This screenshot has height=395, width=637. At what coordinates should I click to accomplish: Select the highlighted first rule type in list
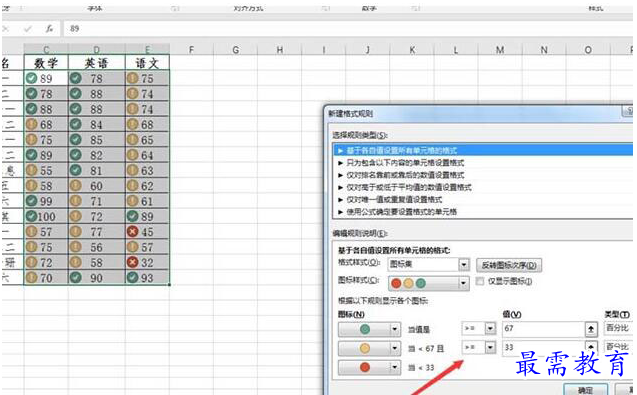click(483, 150)
